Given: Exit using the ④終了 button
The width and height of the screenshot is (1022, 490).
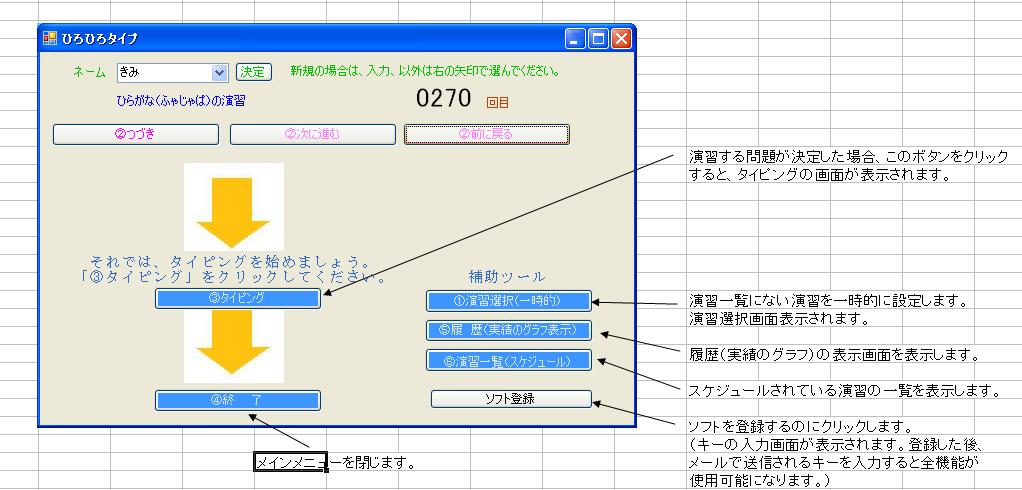Looking at the screenshot, I should [x=238, y=400].
